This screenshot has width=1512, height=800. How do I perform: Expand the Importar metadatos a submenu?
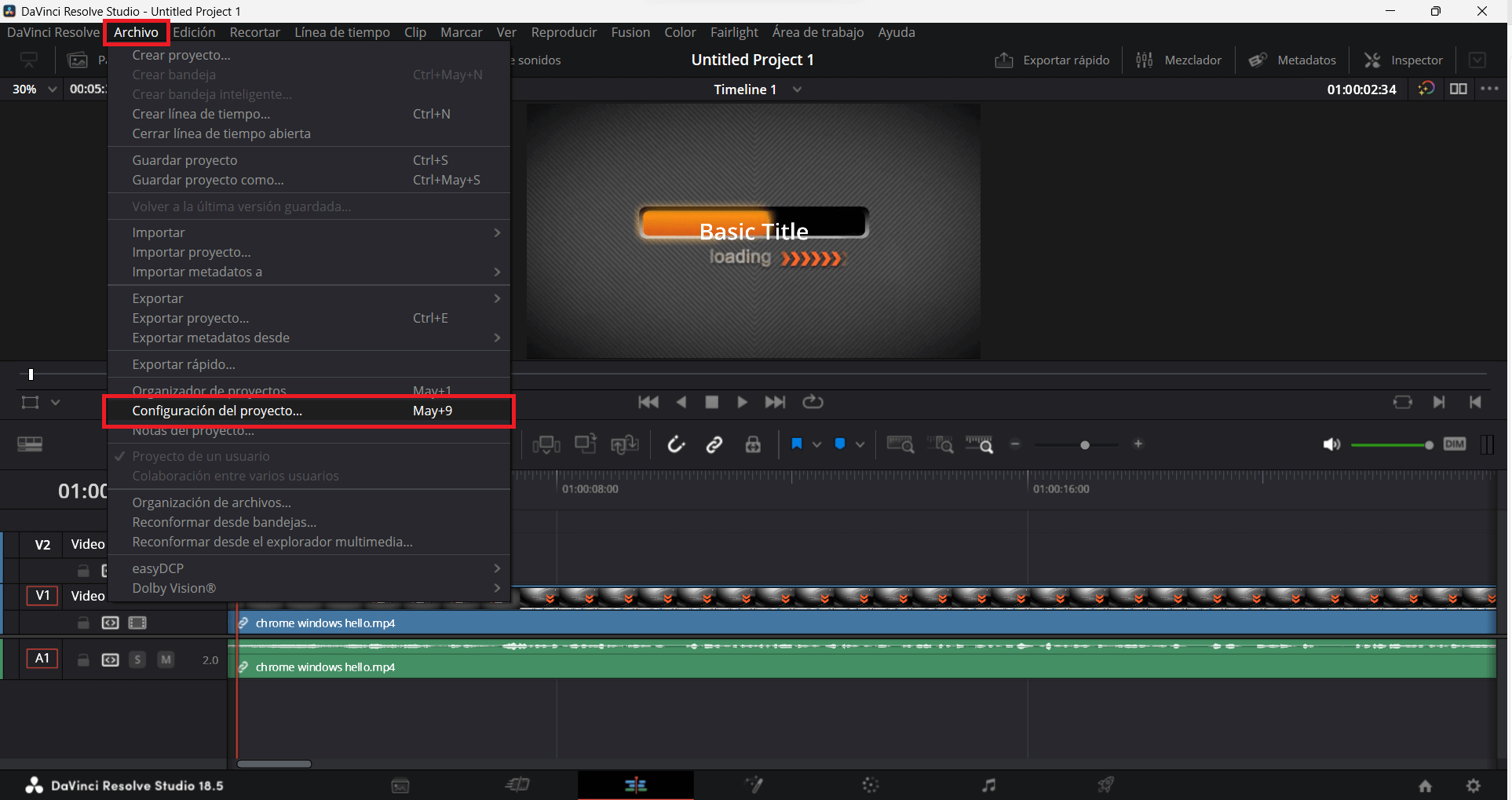(x=309, y=272)
